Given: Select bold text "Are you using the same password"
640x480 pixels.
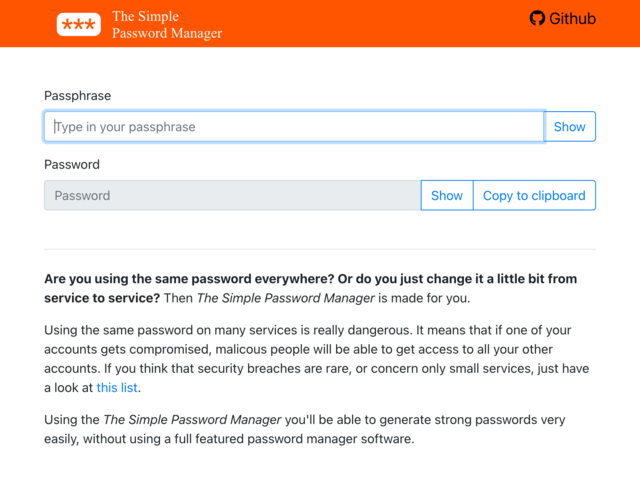Looking at the screenshot, I should (x=148, y=279).
